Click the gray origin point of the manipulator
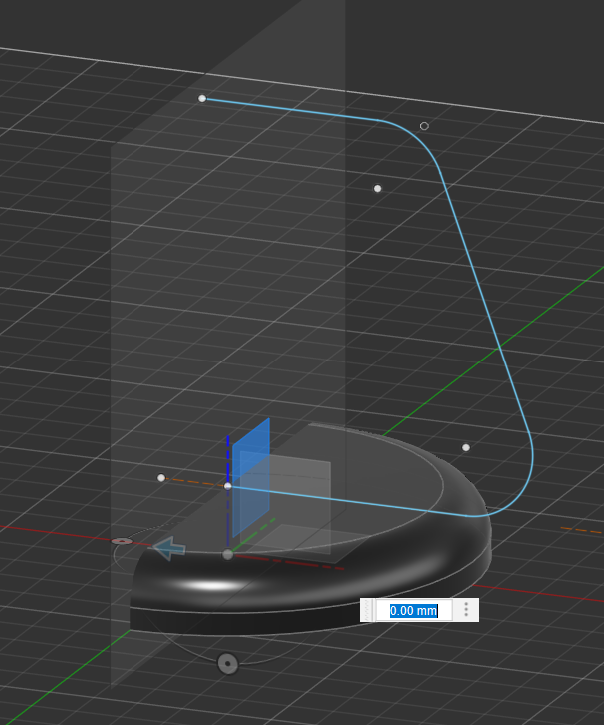 click(228, 554)
